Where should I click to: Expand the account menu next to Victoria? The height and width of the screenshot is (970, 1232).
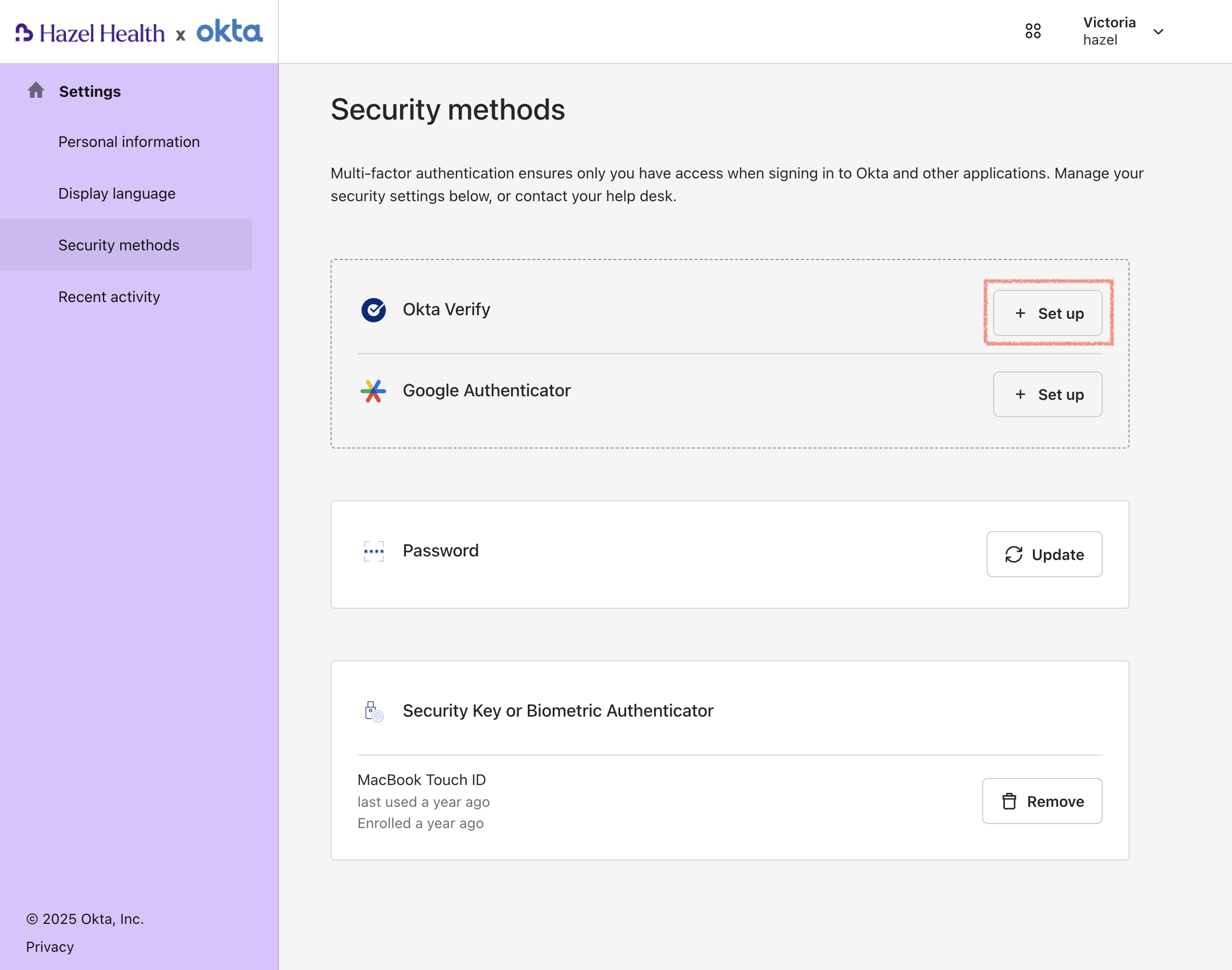pyautogui.click(x=1158, y=32)
